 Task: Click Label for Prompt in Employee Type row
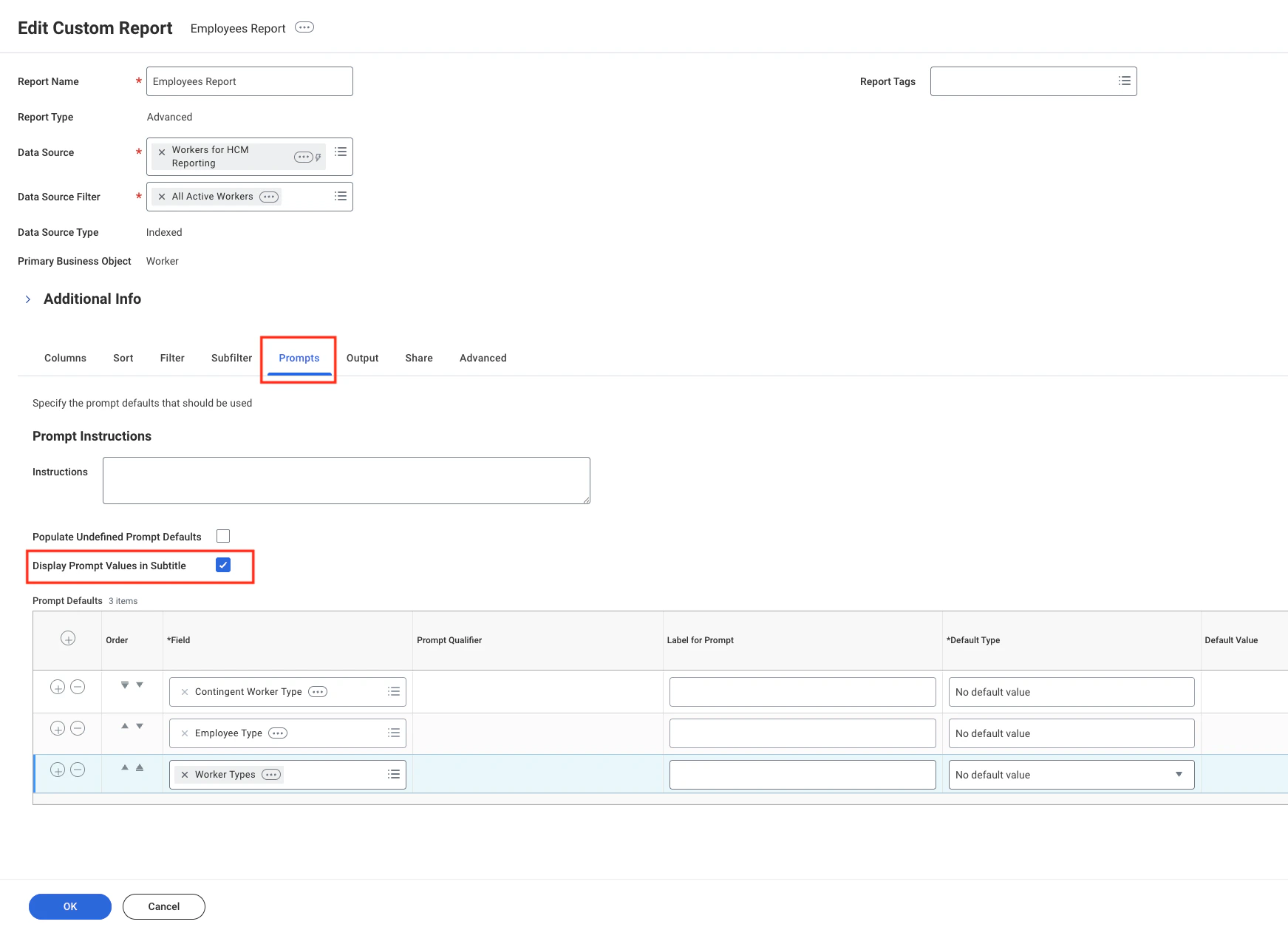(x=803, y=733)
